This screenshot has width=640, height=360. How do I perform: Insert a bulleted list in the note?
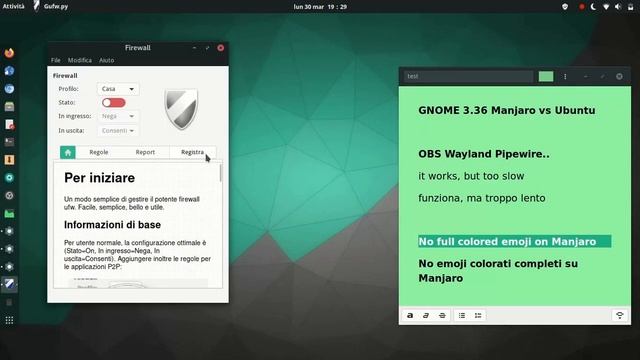tap(462, 315)
